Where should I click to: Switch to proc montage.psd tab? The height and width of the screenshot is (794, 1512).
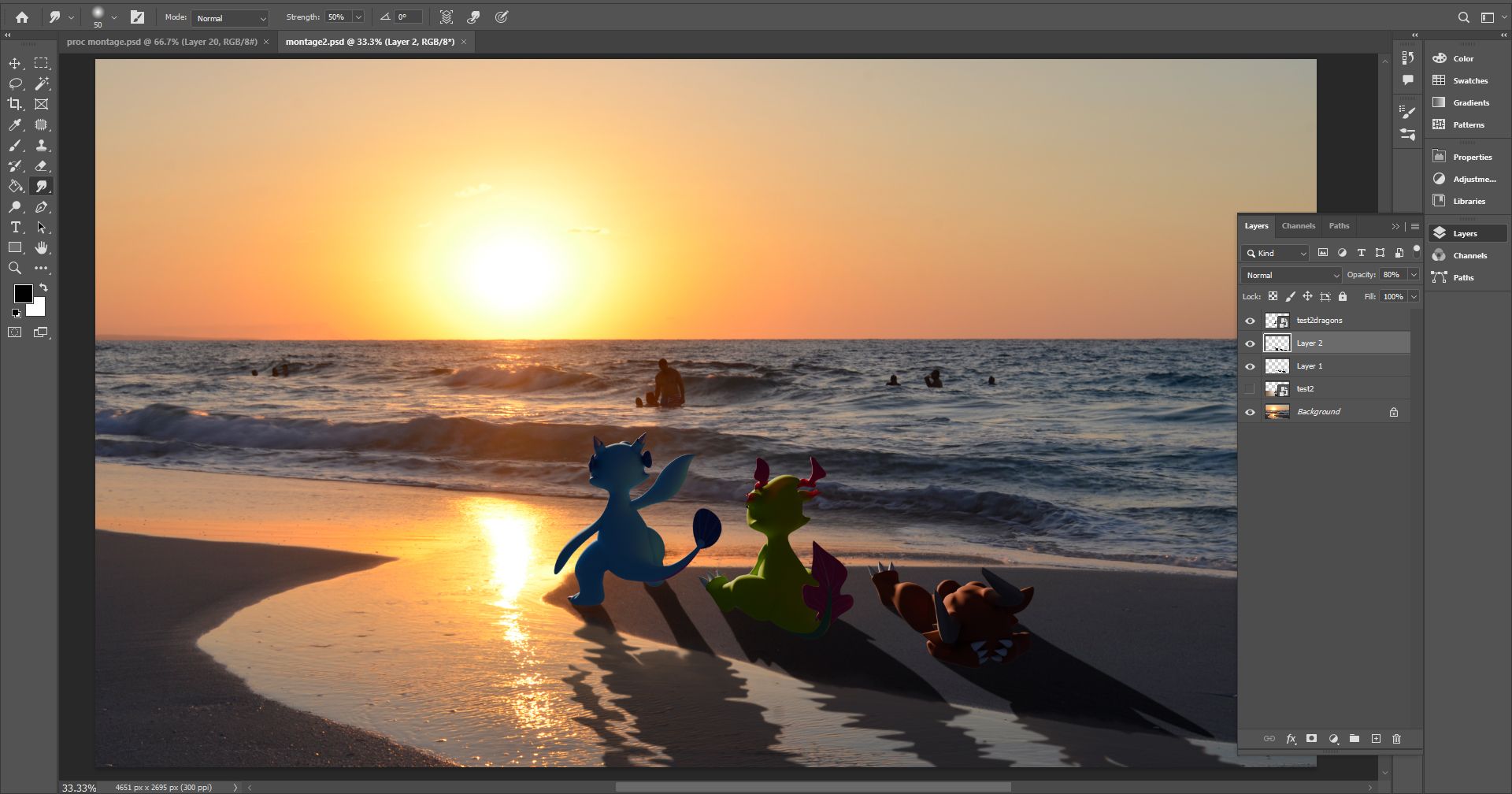[162, 42]
